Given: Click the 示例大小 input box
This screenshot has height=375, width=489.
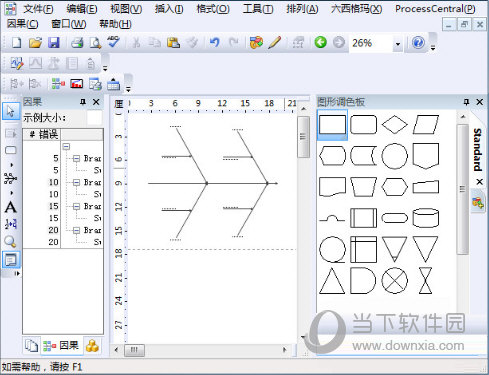Looking at the screenshot, I should tap(94, 118).
